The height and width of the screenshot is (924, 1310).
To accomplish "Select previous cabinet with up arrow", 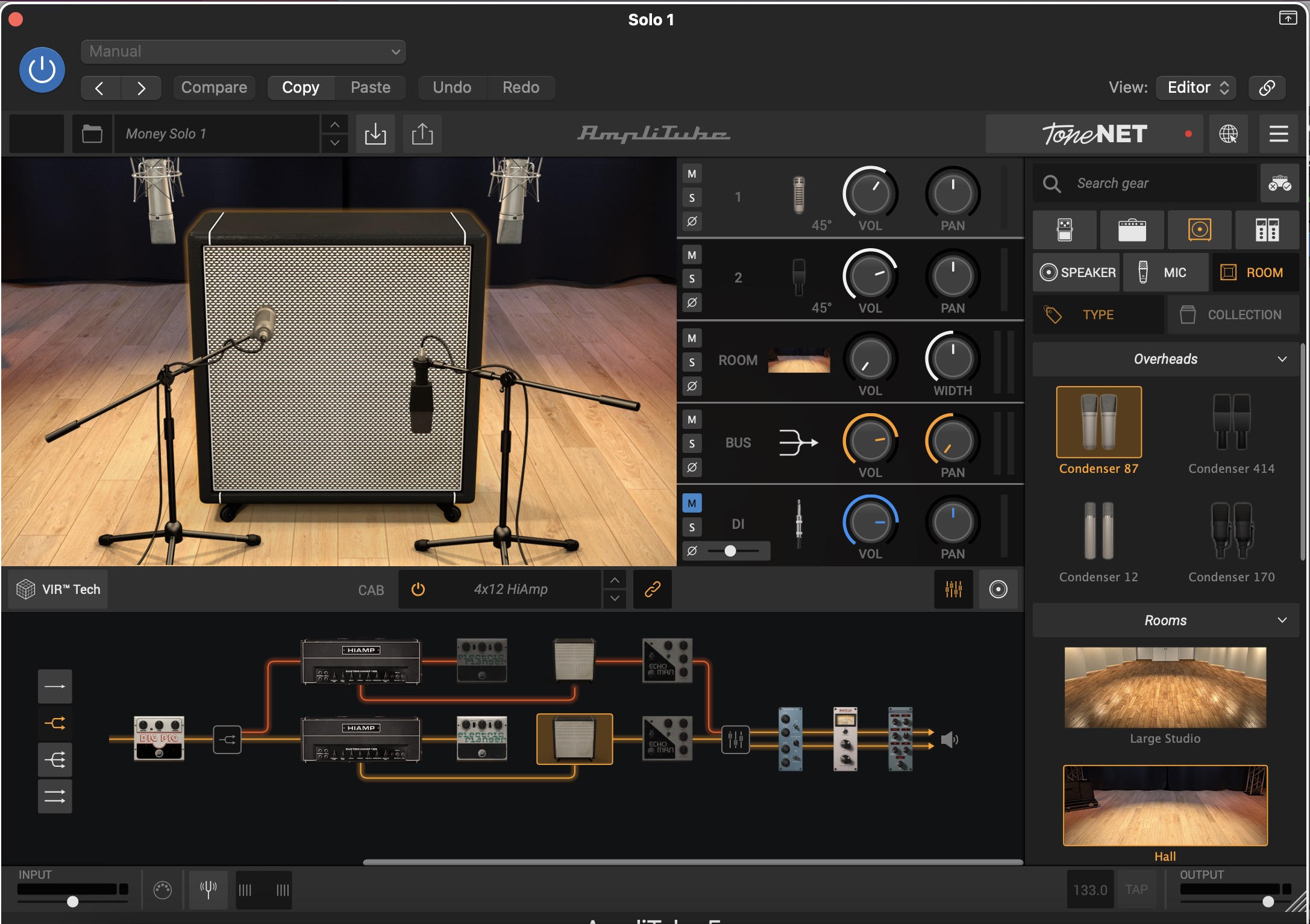I will (615, 580).
